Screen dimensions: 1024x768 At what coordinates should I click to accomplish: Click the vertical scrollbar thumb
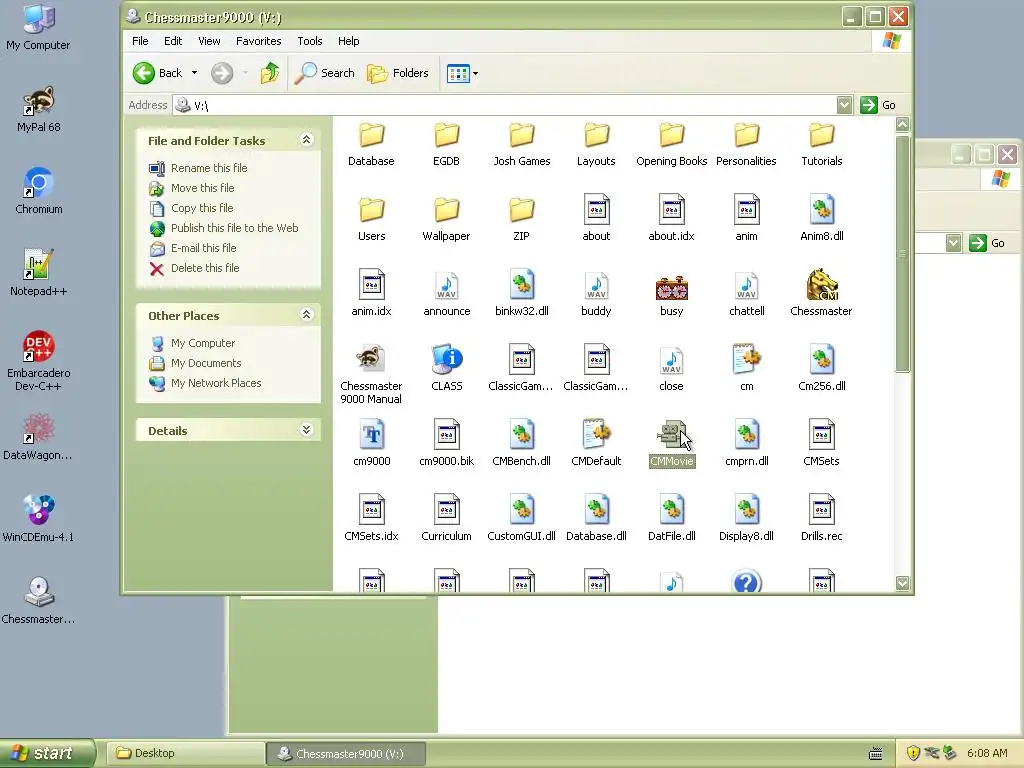click(x=903, y=253)
